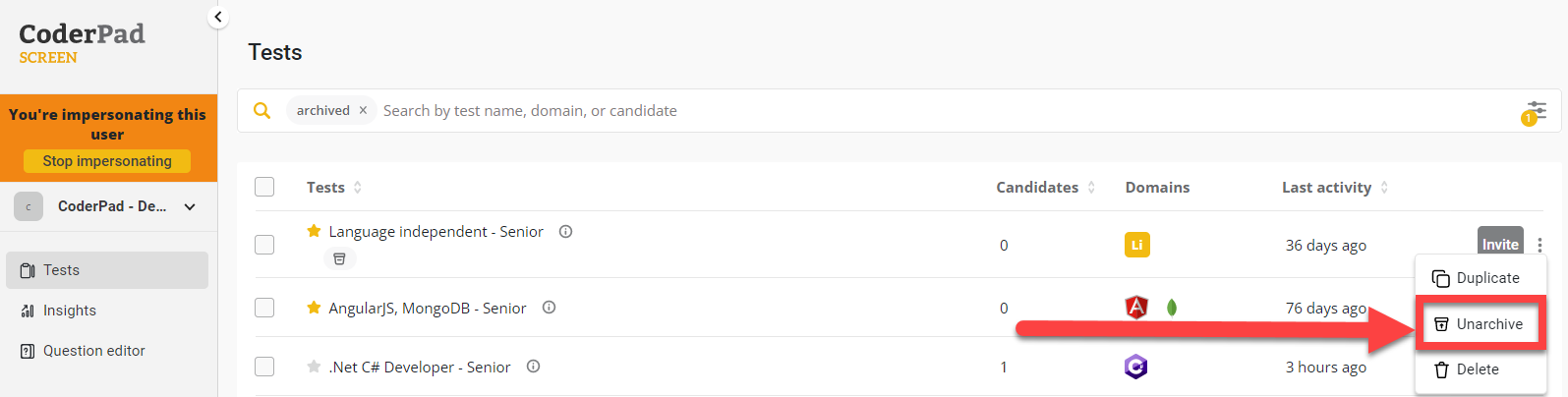Click the info icon beside AngularJS, MongoDB - Senior

[550, 308]
